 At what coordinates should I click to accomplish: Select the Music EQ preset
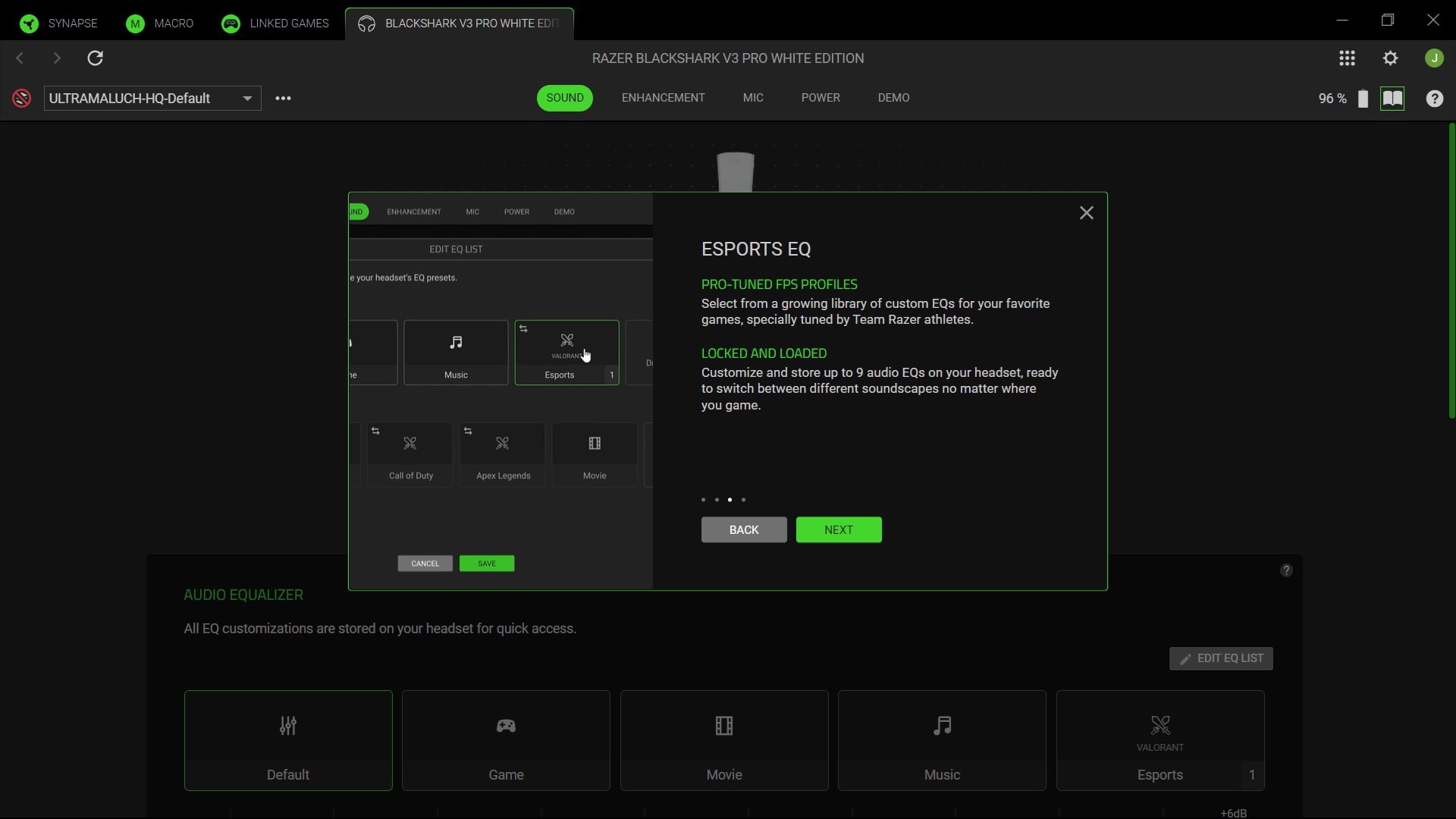pos(942,740)
